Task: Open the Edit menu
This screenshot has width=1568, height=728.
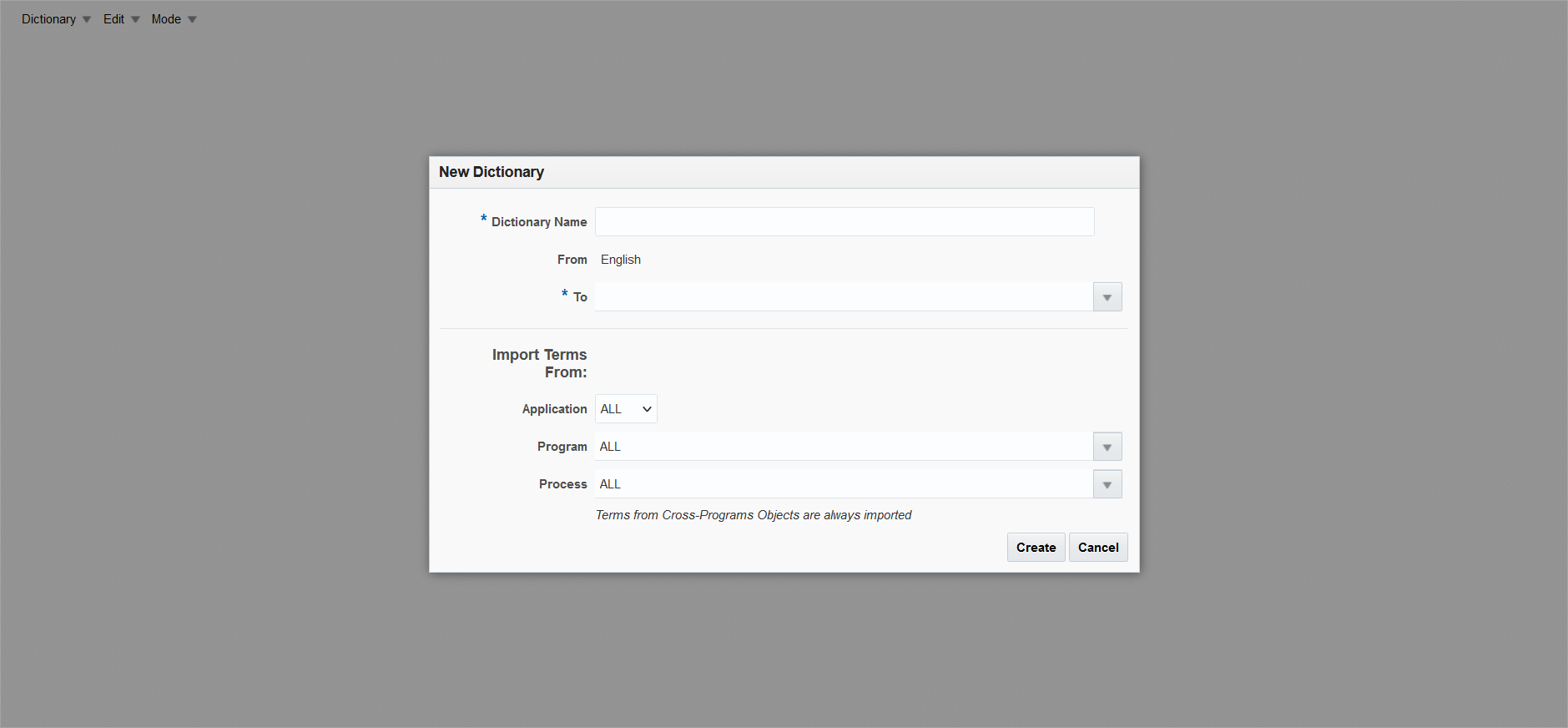Action: (120, 19)
